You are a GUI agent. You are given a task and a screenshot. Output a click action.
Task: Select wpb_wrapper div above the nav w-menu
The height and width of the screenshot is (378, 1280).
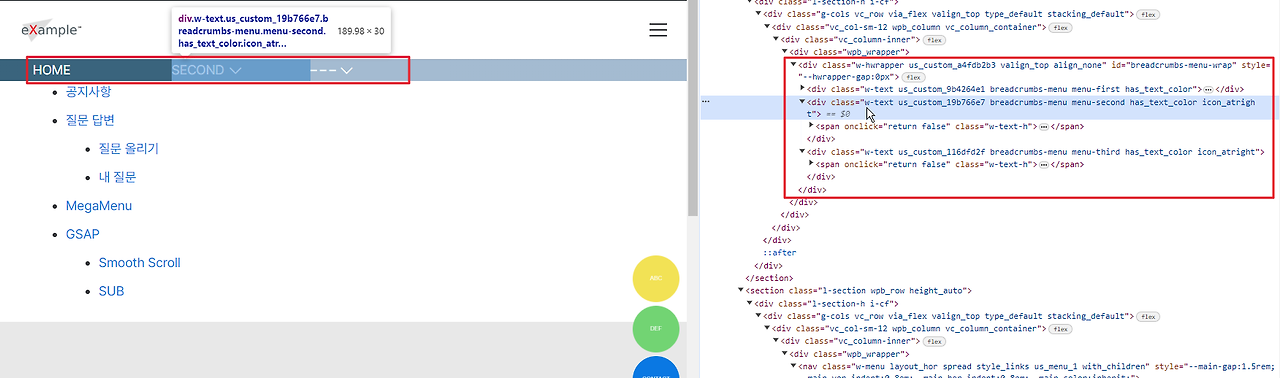[849, 353]
